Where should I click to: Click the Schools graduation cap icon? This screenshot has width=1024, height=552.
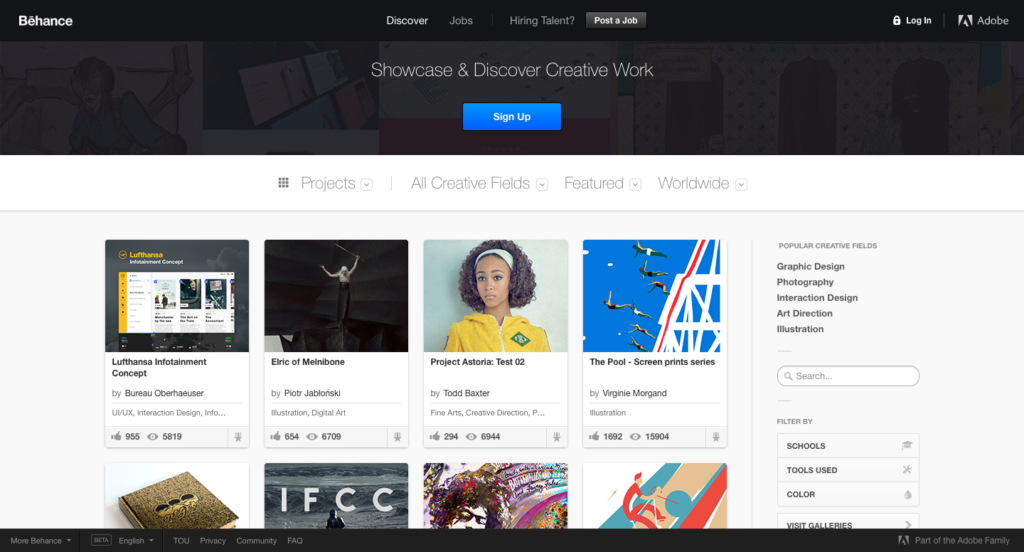(906, 446)
